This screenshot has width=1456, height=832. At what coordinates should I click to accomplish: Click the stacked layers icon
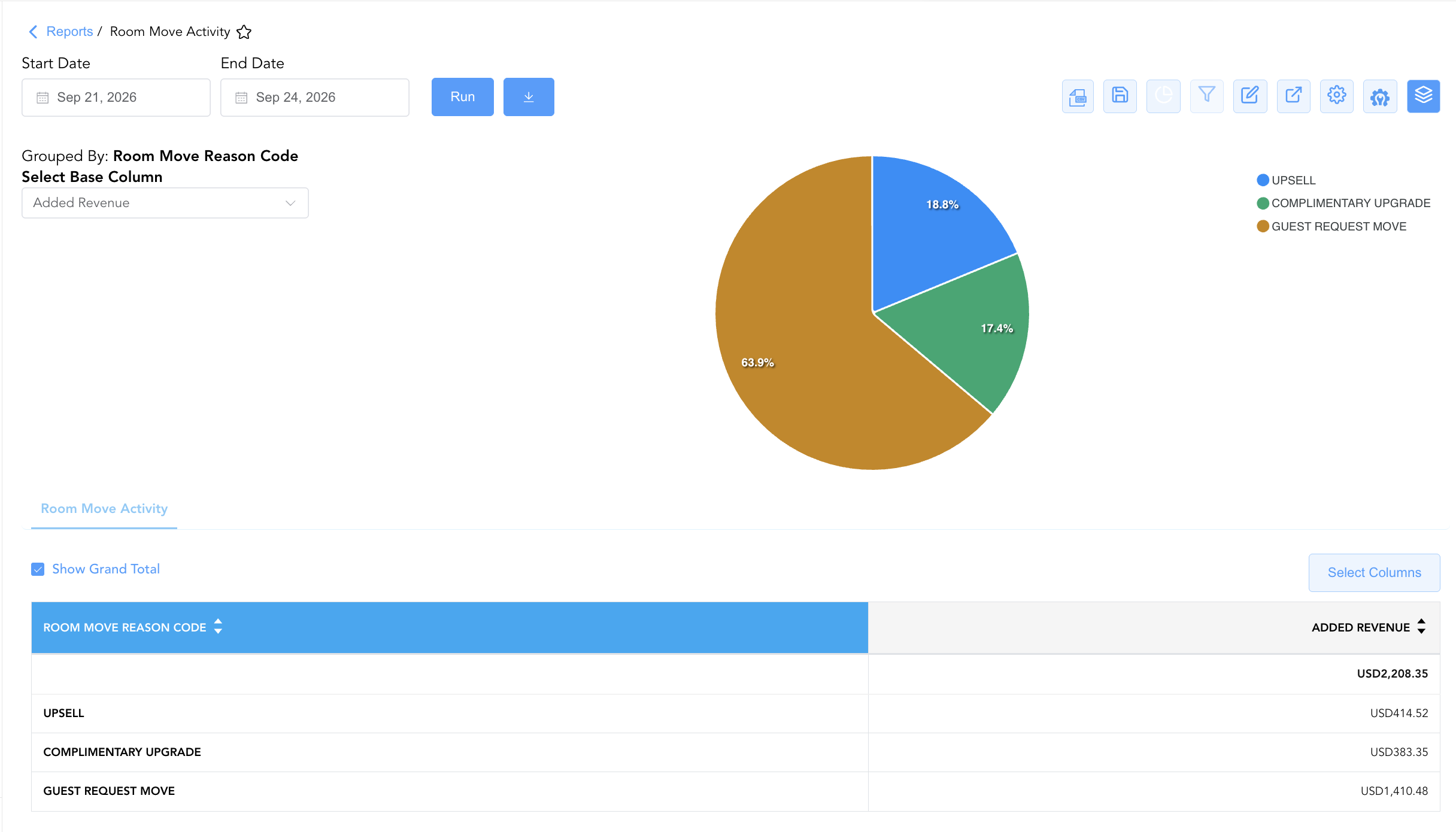1424,96
